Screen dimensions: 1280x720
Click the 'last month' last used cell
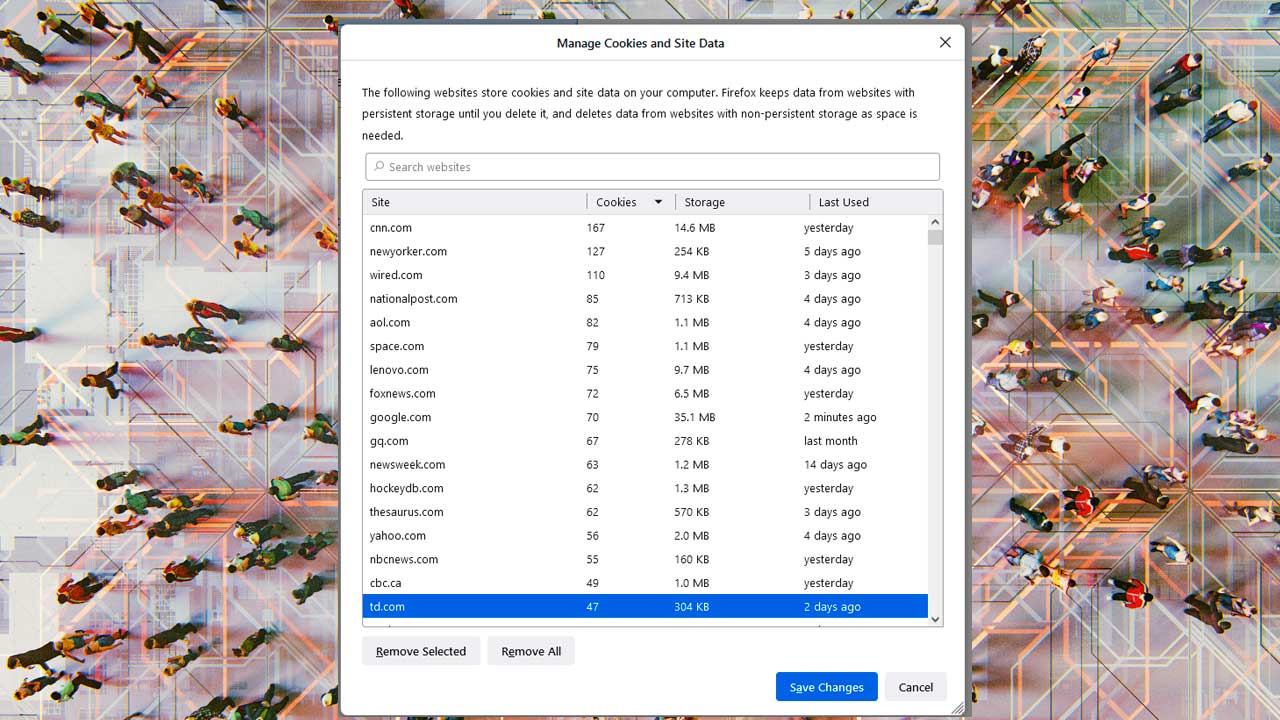pyautogui.click(x=830, y=441)
